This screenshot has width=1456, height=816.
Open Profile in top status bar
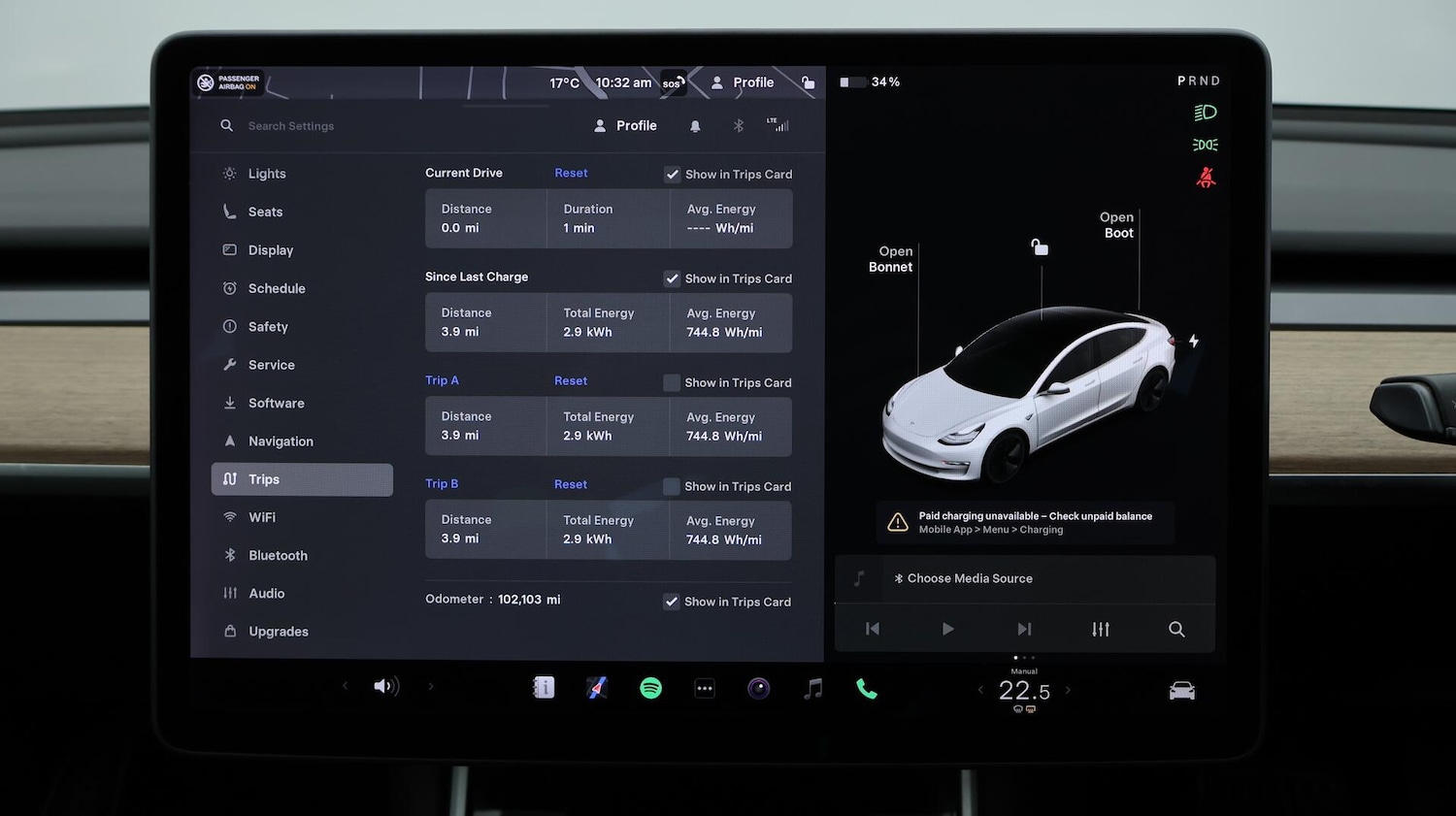[x=743, y=82]
